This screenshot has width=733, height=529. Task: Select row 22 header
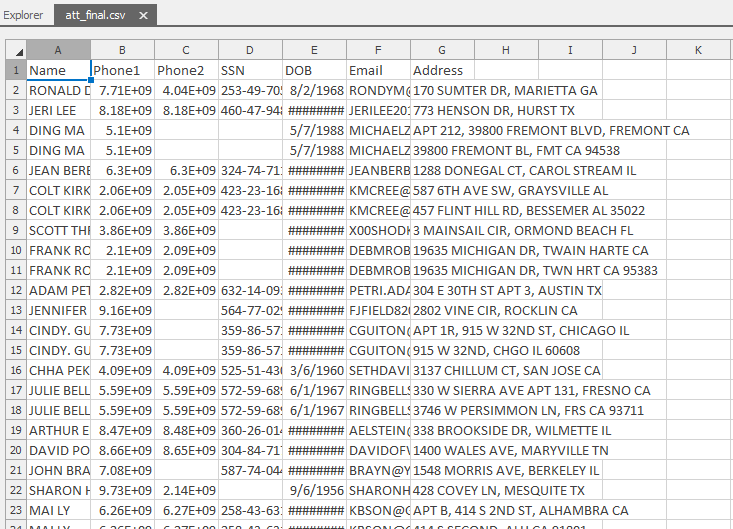tap(15, 490)
